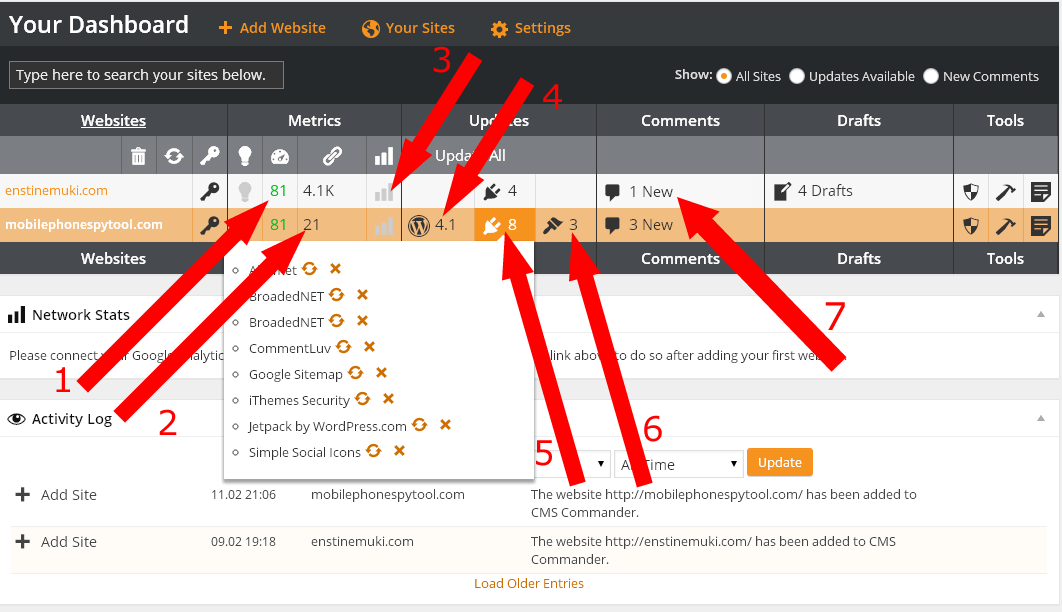The image size is (1062, 612).
Task: Click the bar chart icon in the mobilephonespytool.com row
Action: click(x=384, y=225)
